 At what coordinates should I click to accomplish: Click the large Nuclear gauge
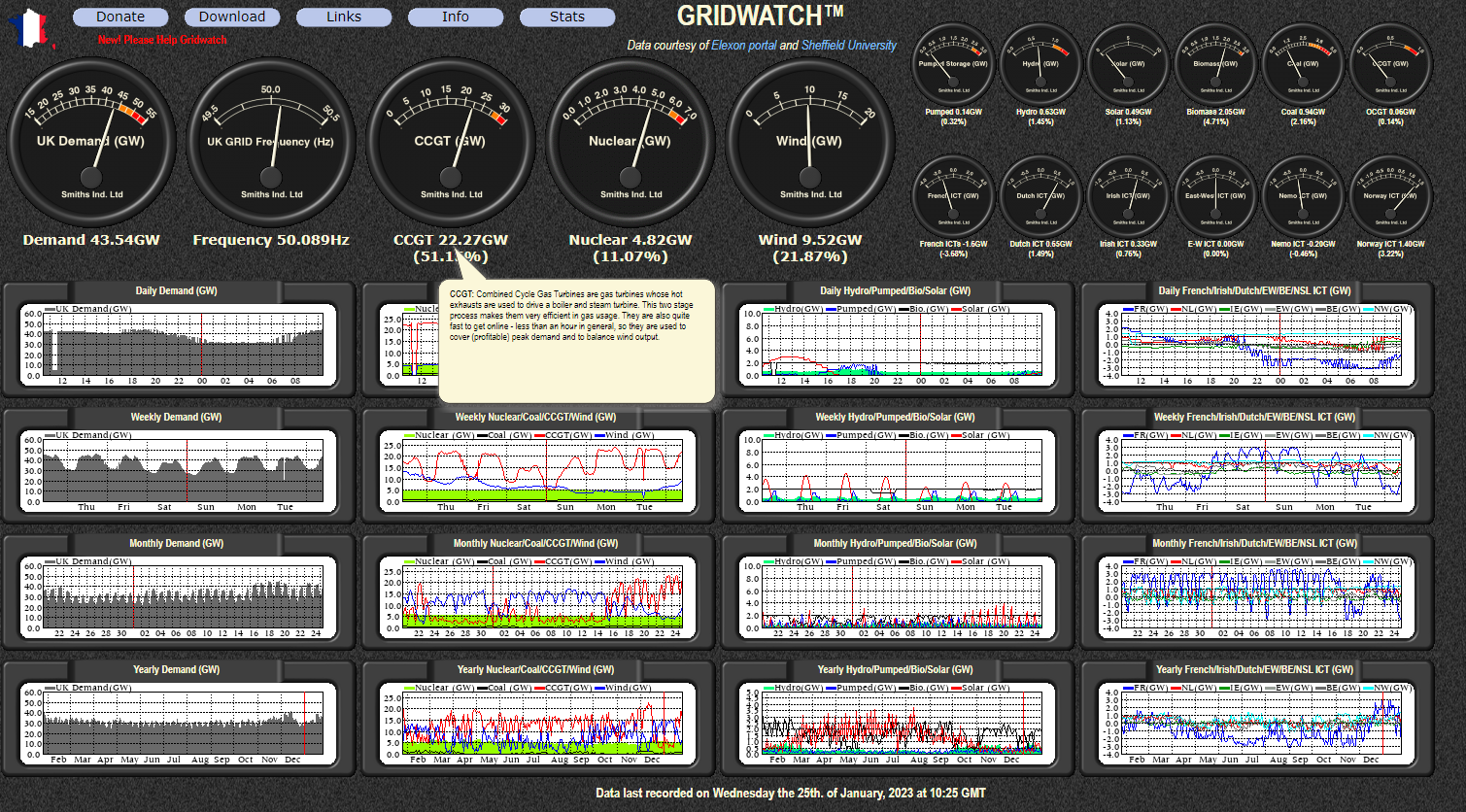631,142
